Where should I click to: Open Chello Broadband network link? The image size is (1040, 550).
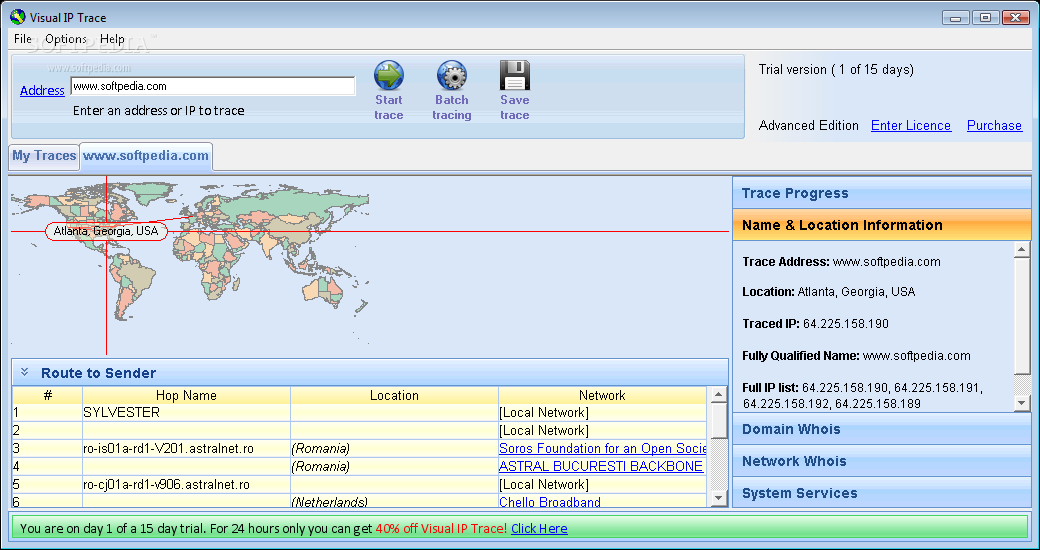click(550, 502)
